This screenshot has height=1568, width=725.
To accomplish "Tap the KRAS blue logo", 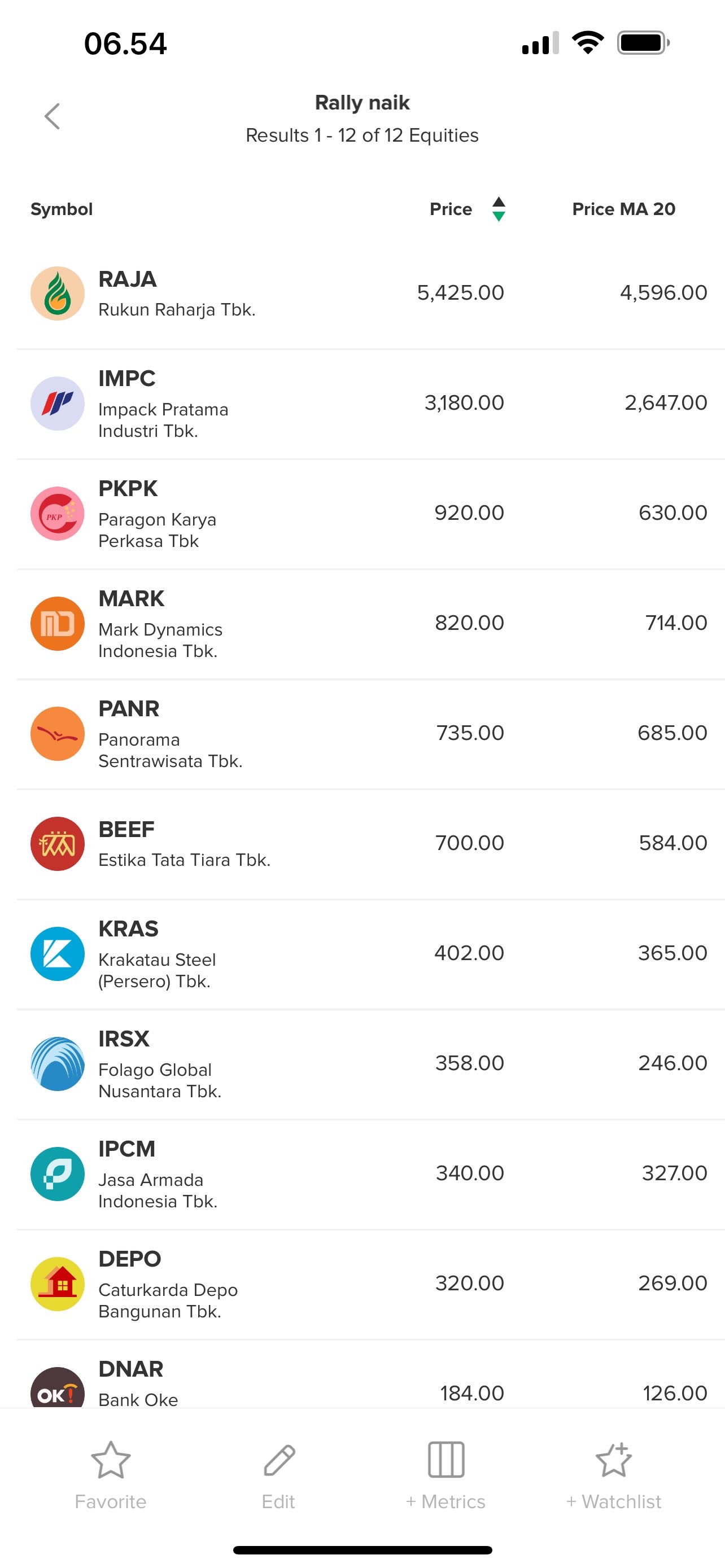I will pos(57,954).
